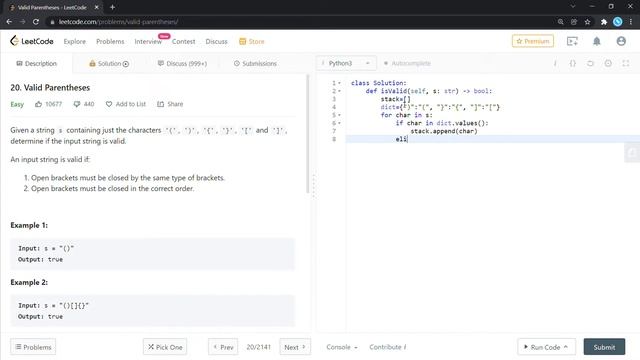Collapse the fold arrow on line 6
This screenshot has height=360, width=640.
click(340, 123)
